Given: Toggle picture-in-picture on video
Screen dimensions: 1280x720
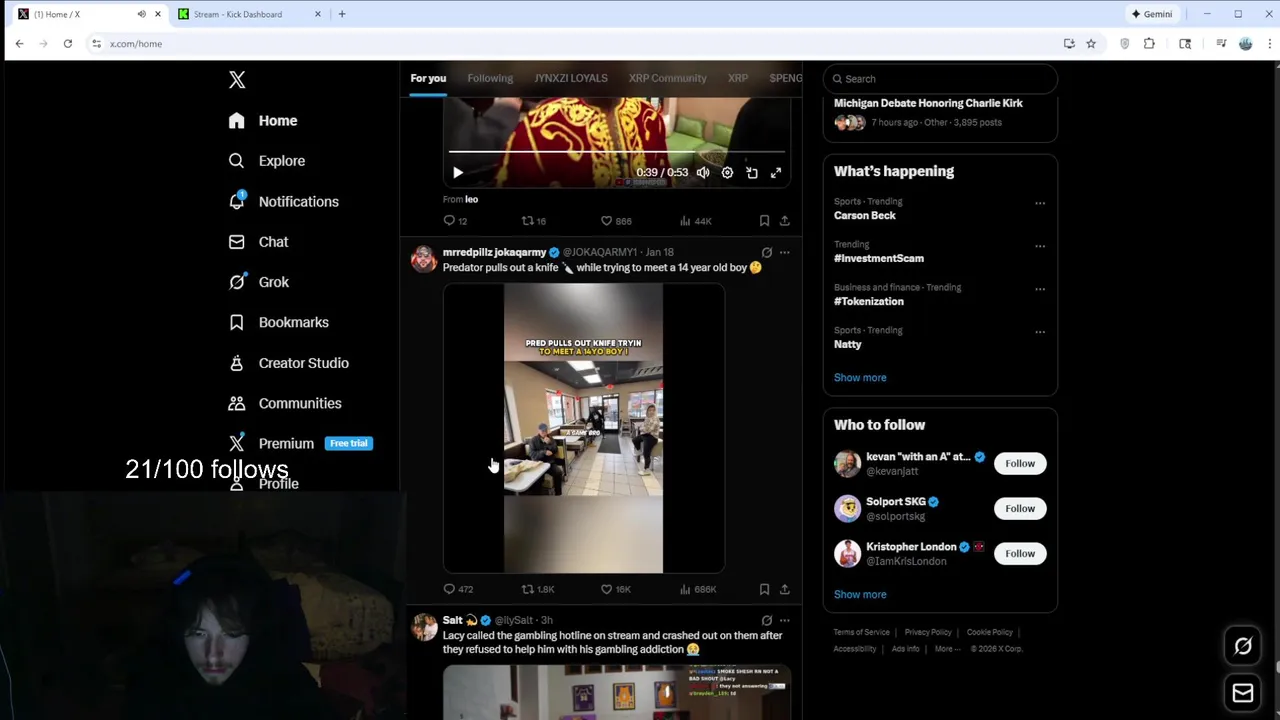Looking at the screenshot, I should tap(752, 173).
